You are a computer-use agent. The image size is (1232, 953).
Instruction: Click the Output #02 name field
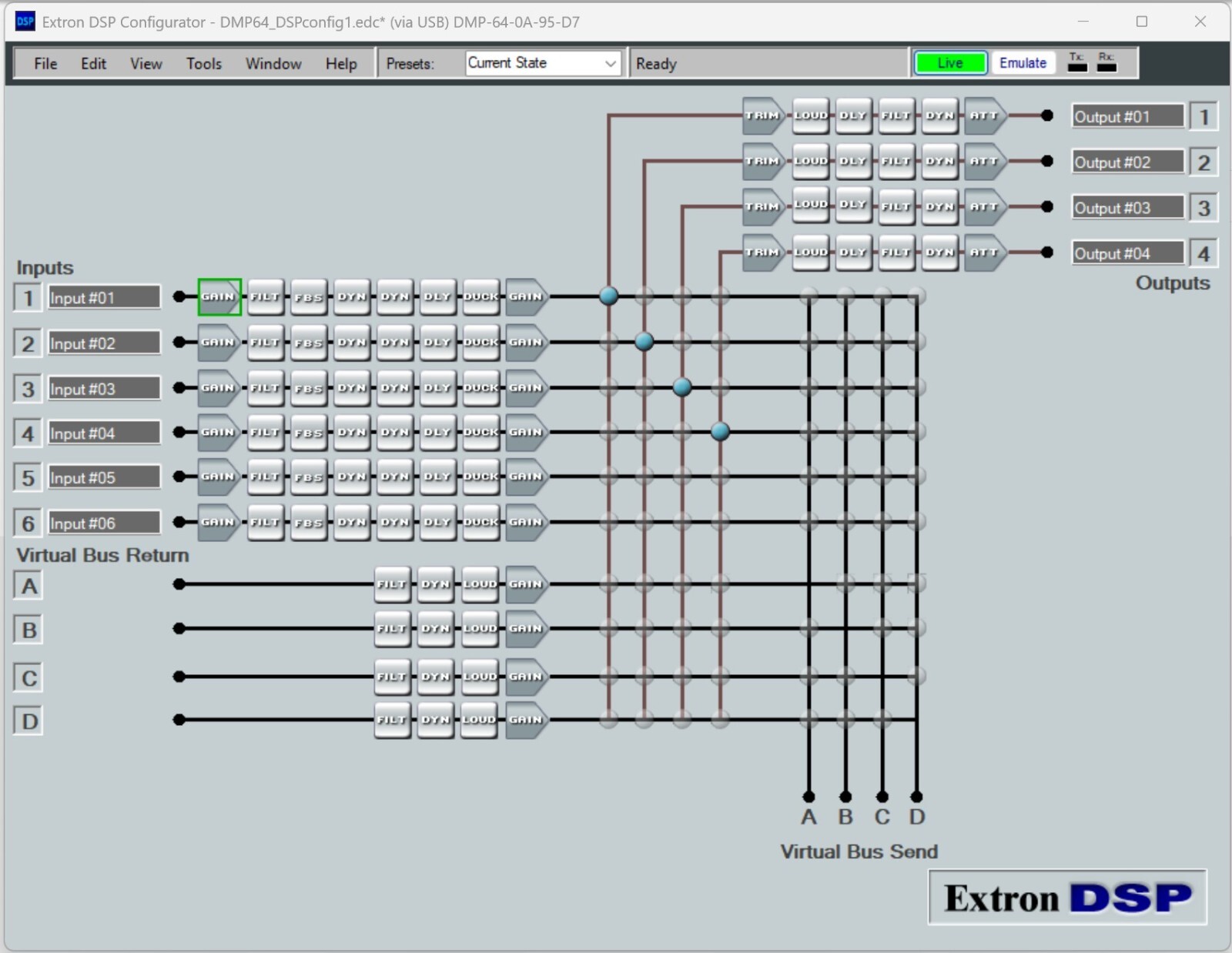pos(1128,162)
